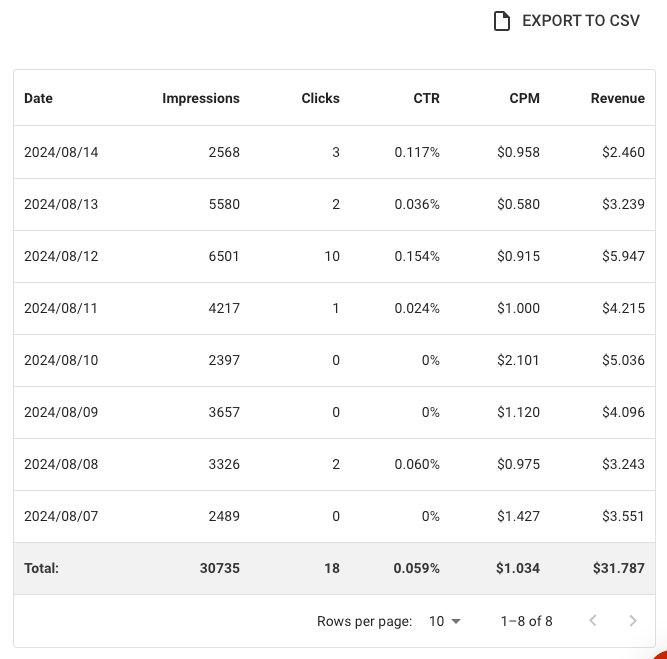Go to the next page arrow
The height and width of the screenshot is (659, 667).
632,621
